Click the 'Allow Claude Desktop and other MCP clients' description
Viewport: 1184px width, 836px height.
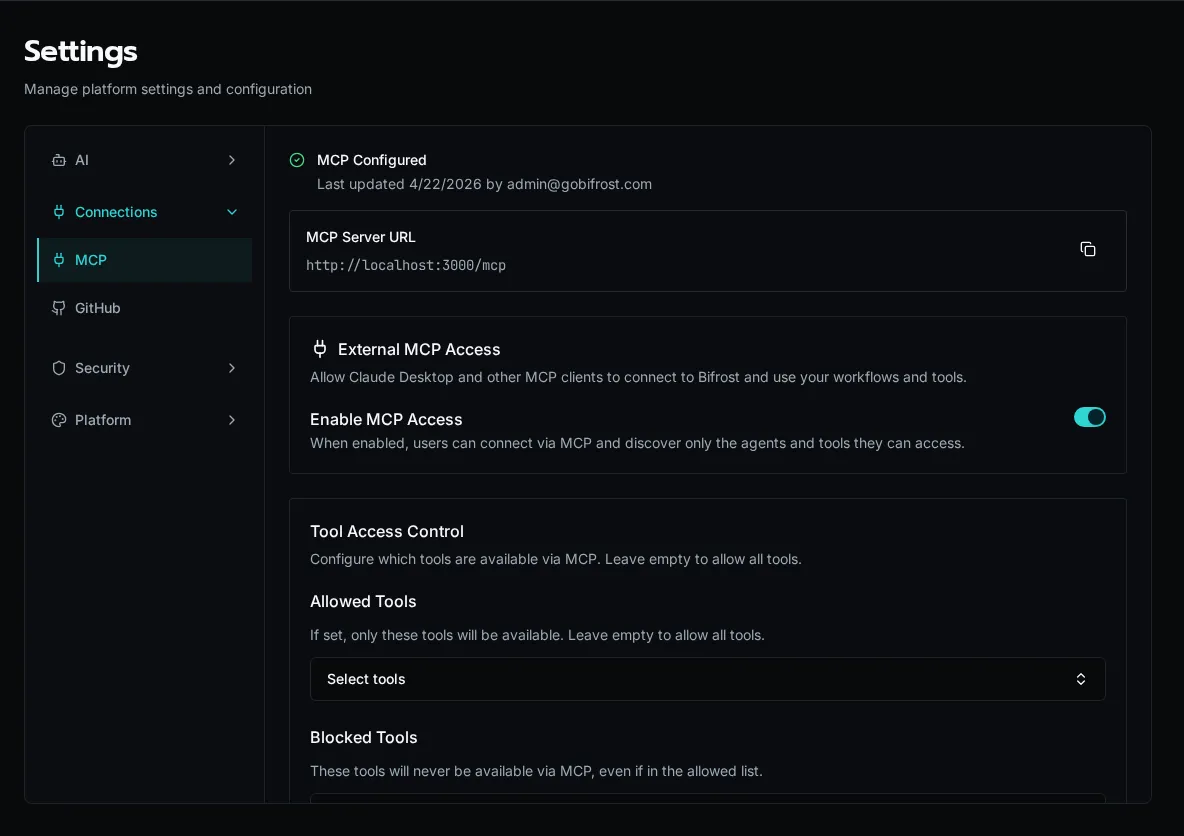click(638, 377)
